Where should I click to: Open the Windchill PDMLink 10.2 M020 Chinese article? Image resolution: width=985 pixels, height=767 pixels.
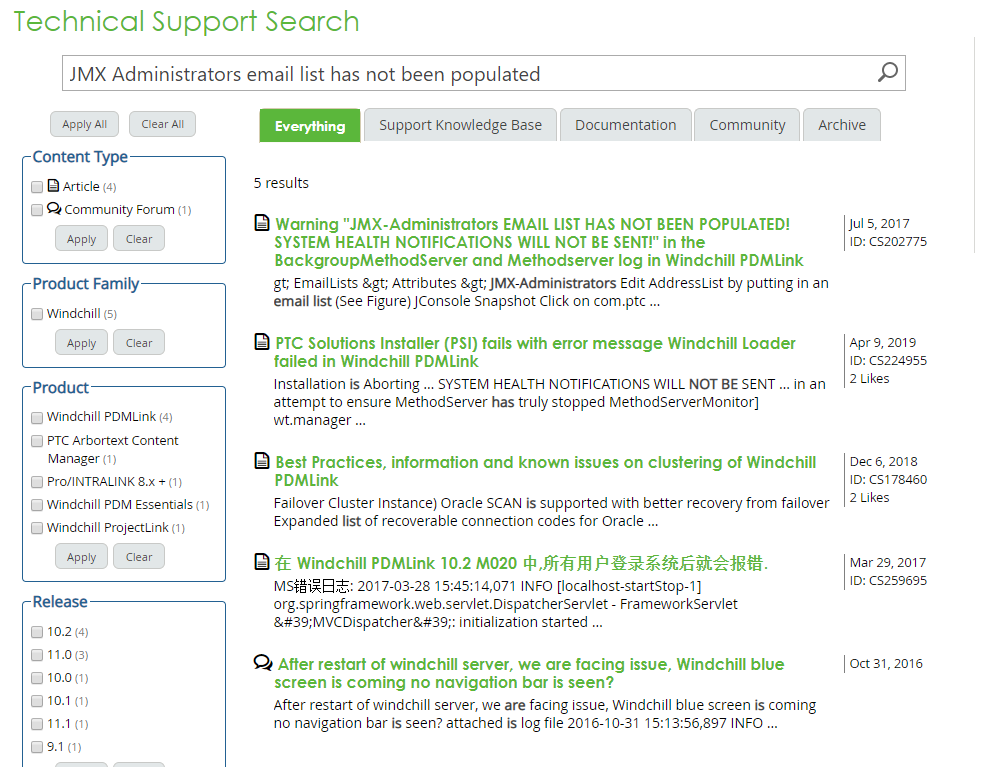click(521, 563)
